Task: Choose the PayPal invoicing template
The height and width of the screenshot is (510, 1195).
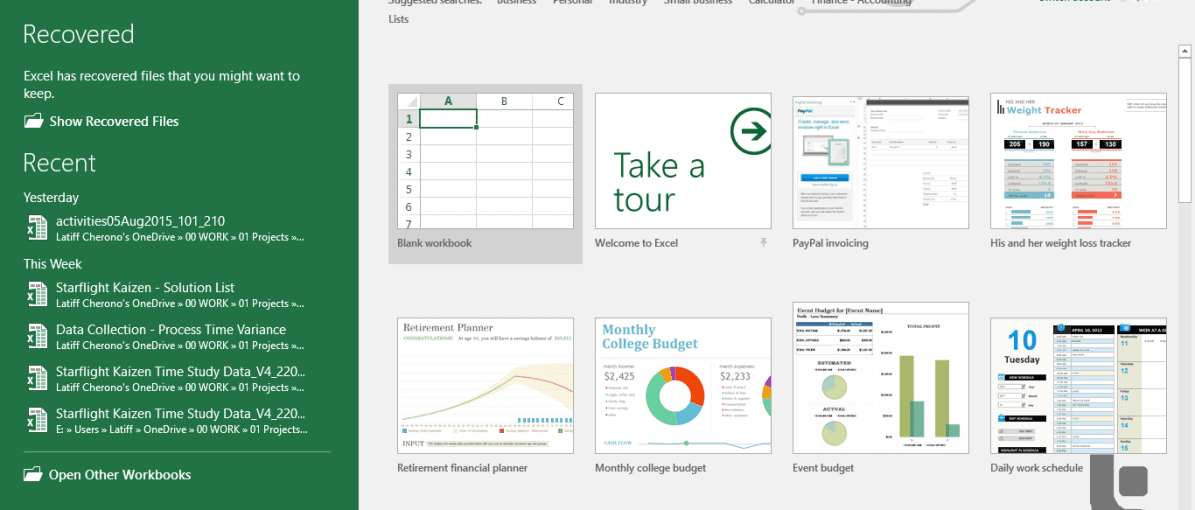Action: click(x=881, y=161)
